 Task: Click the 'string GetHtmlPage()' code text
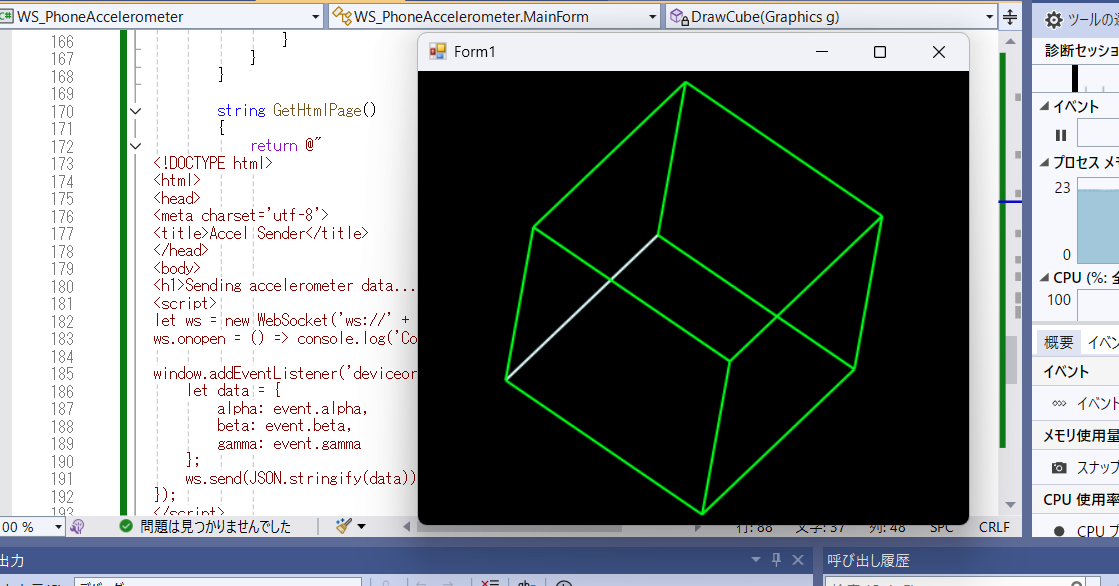(296, 111)
